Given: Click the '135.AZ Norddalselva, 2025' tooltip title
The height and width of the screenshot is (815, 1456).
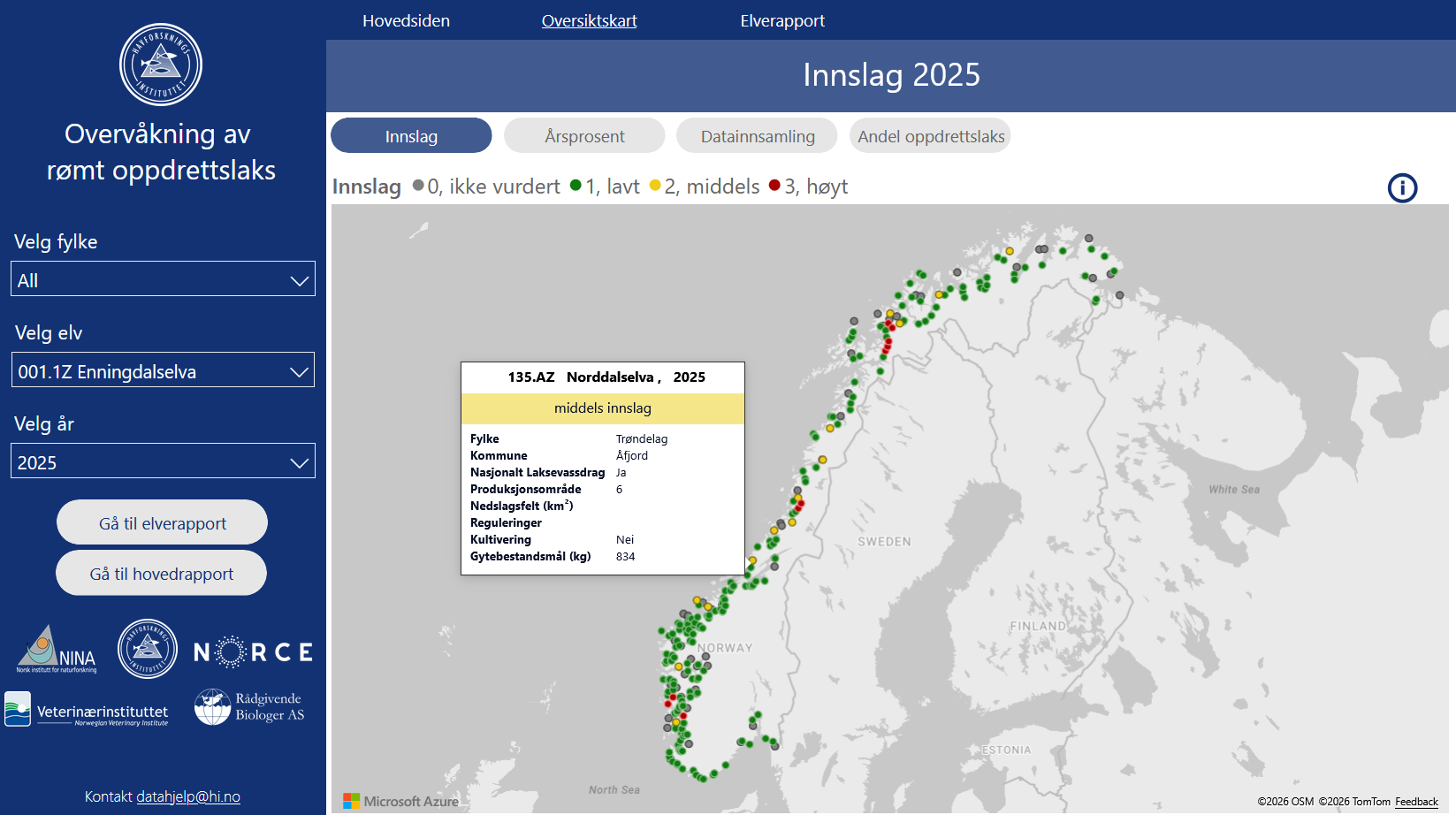Looking at the screenshot, I should [606, 377].
